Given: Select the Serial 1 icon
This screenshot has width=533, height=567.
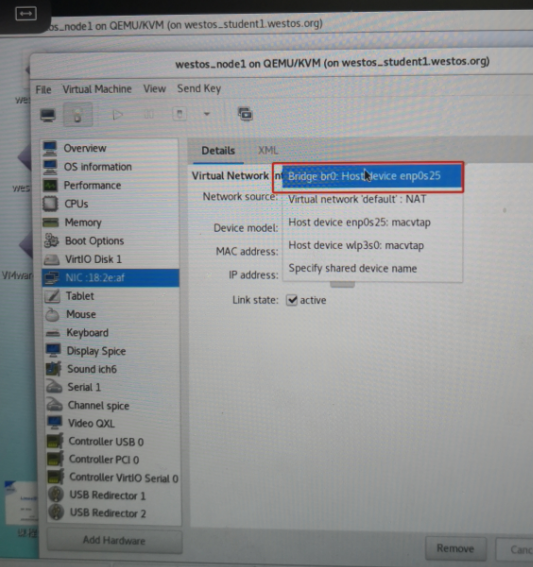Looking at the screenshot, I should pyautogui.click(x=54, y=387).
